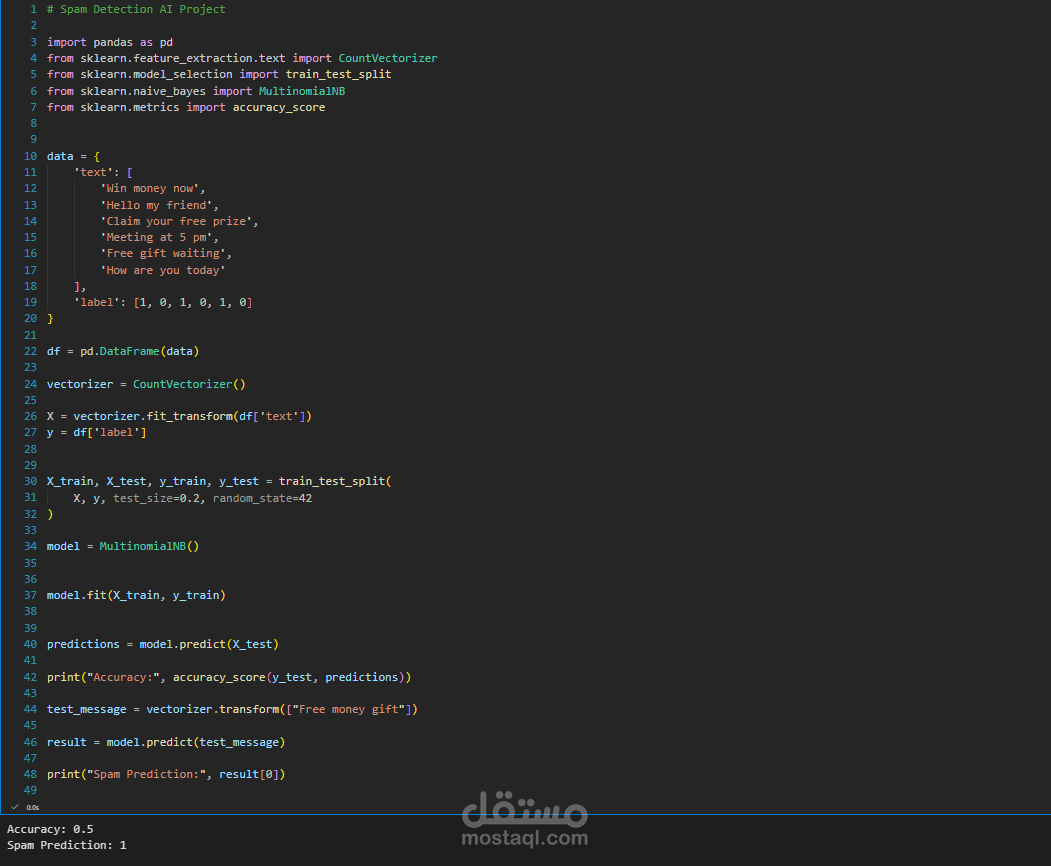Click 'model.fit(X_train, y_train)' on line 37

pos(136,595)
